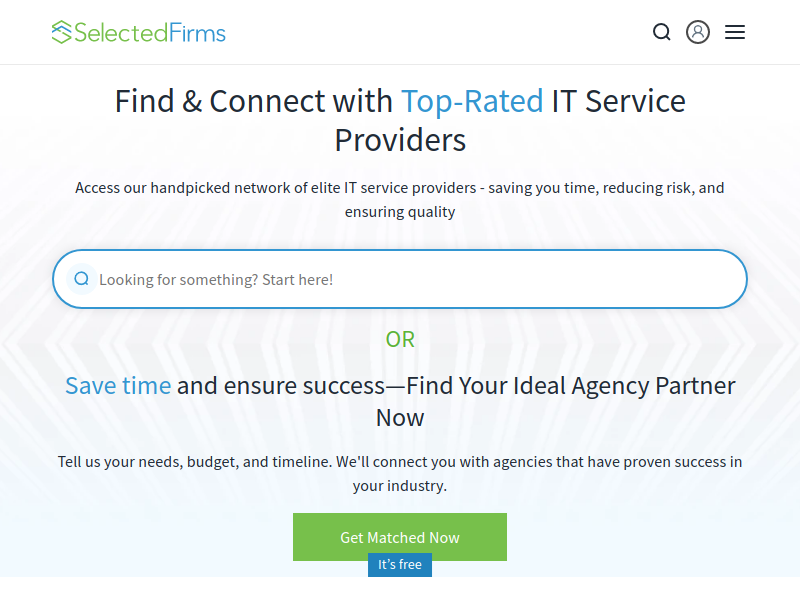The width and height of the screenshot is (800, 600).
Task: Focus the 'Looking for something? Start here!' field
Action: pos(400,279)
